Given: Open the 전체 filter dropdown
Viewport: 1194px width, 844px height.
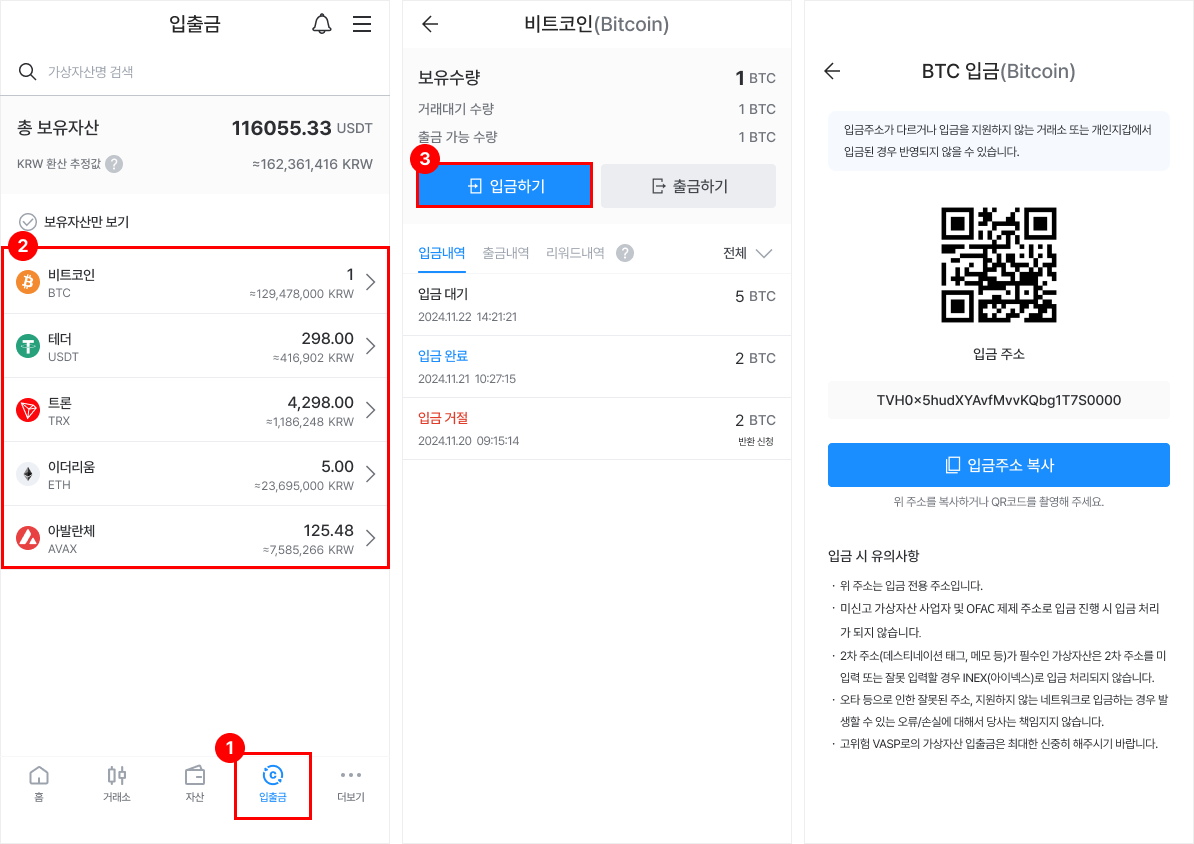Looking at the screenshot, I should (x=748, y=253).
